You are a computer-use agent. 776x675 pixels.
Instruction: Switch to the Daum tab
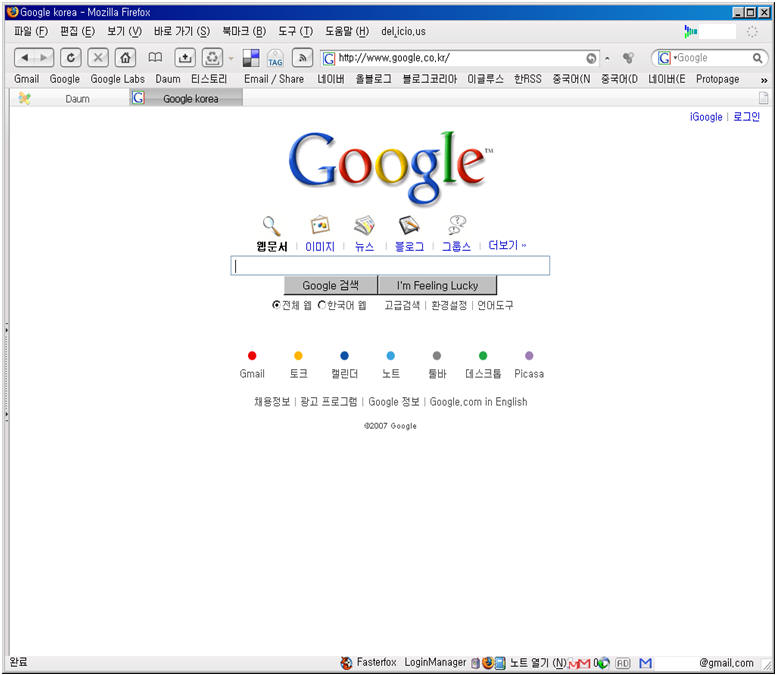[70, 98]
